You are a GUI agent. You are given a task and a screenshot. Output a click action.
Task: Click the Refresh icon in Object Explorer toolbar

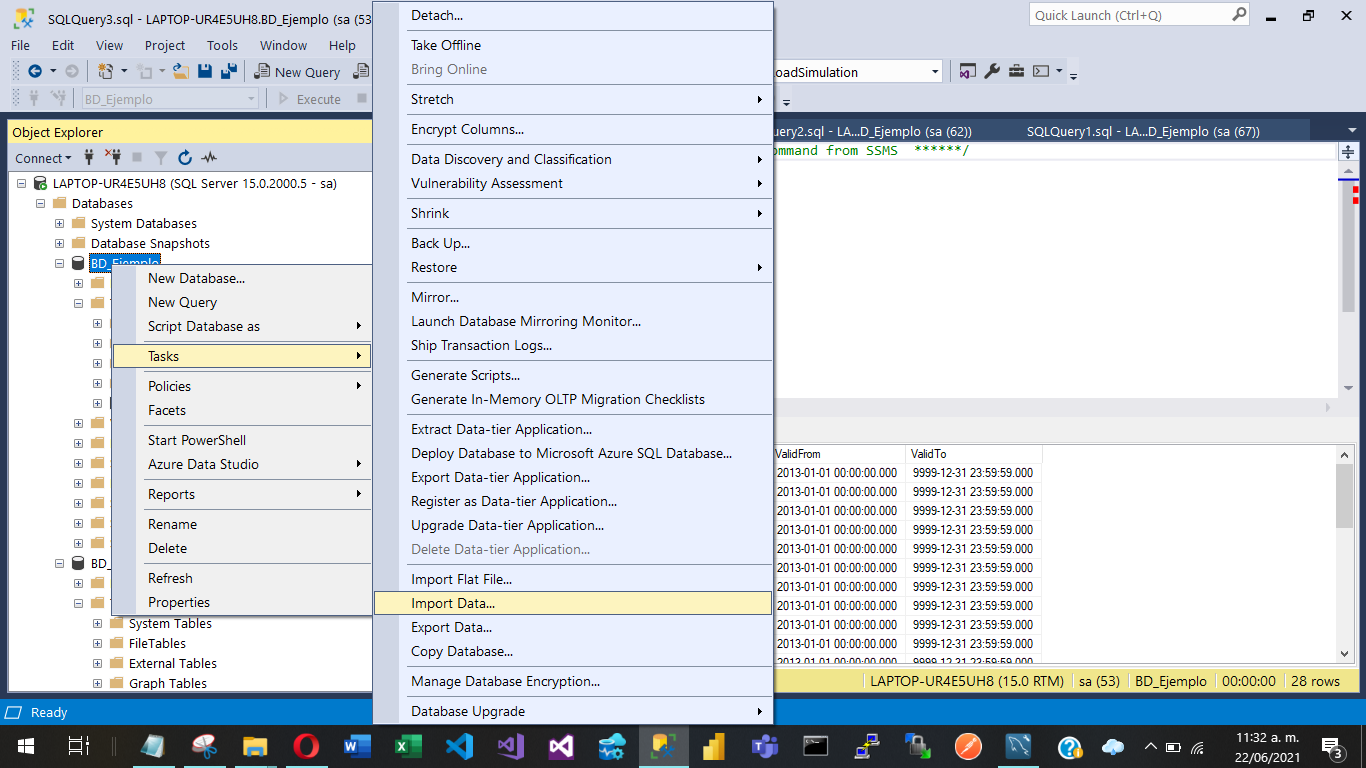point(185,158)
